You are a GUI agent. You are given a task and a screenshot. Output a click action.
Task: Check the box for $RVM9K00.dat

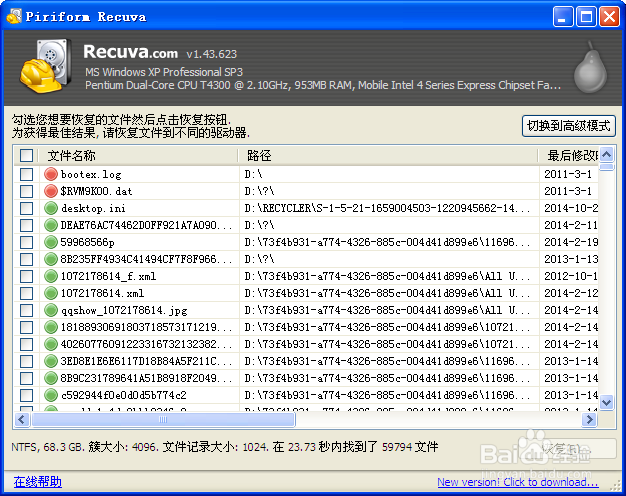point(26,191)
